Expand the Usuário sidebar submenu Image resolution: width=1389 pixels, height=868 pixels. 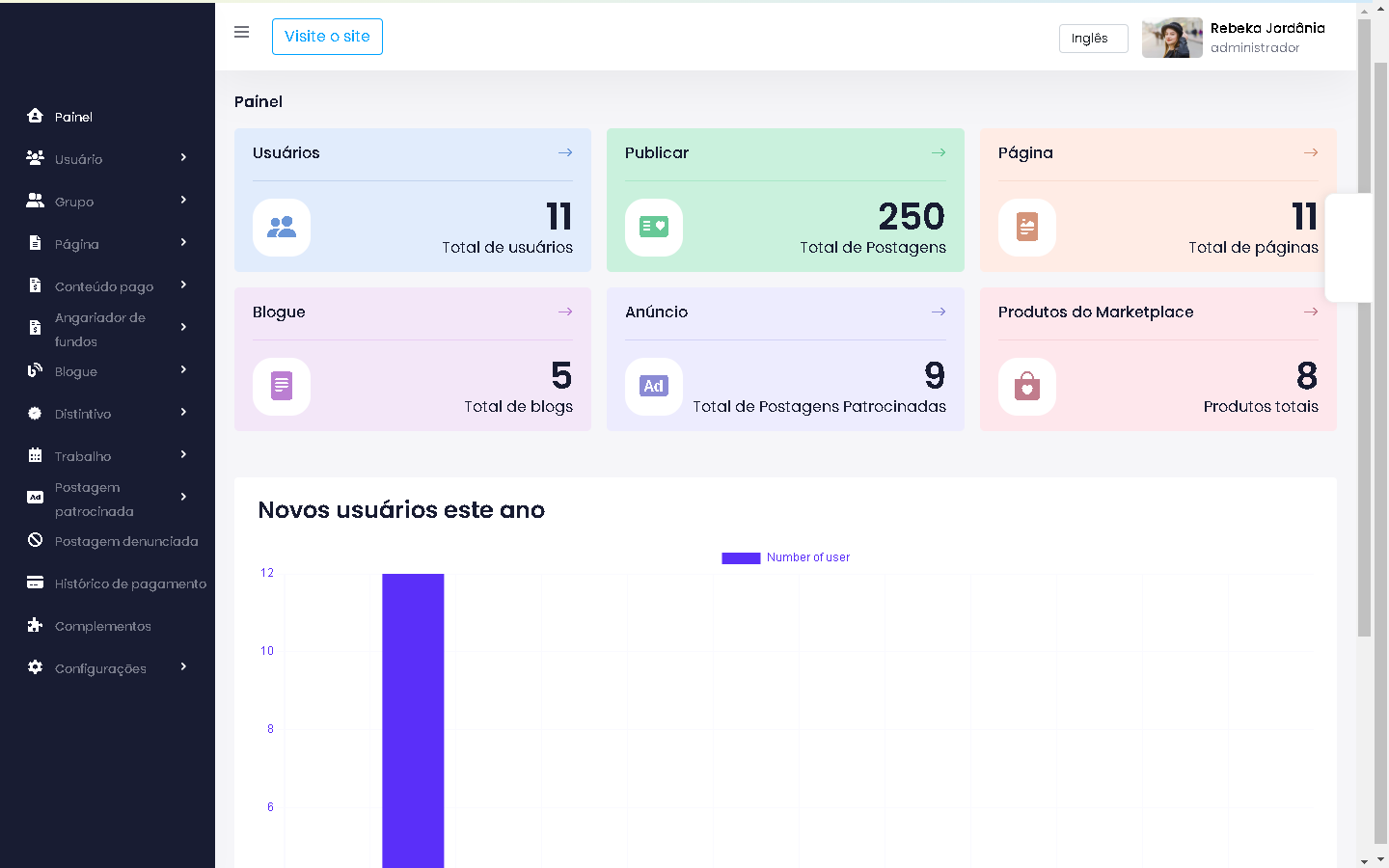click(x=183, y=158)
